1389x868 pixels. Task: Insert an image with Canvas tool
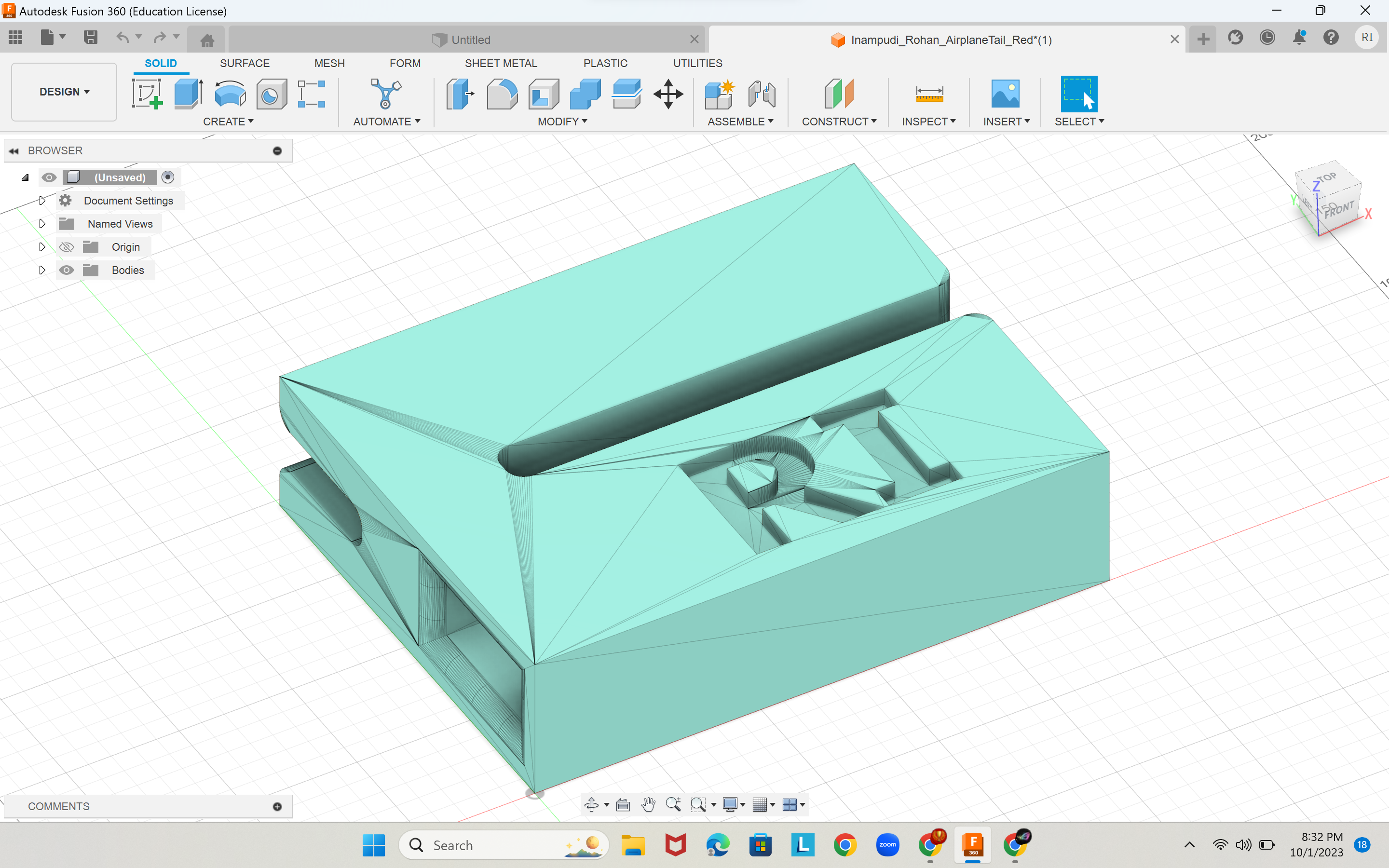[x=1006, y=94]
